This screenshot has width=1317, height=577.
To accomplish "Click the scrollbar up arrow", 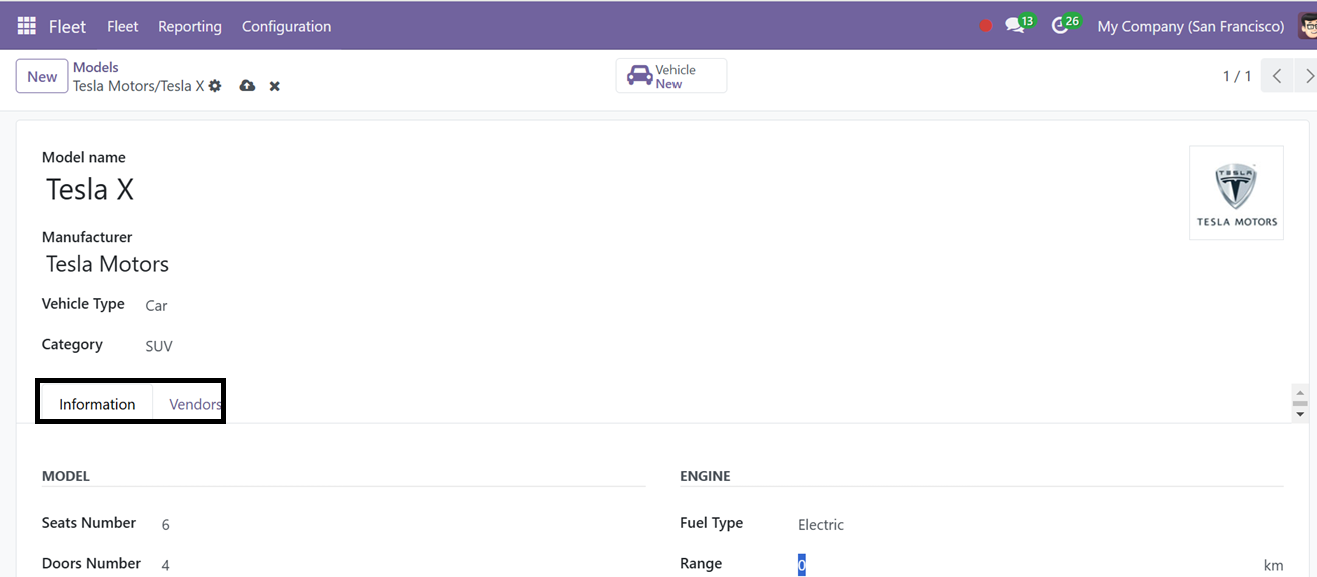I will (x=1300, y=393).
